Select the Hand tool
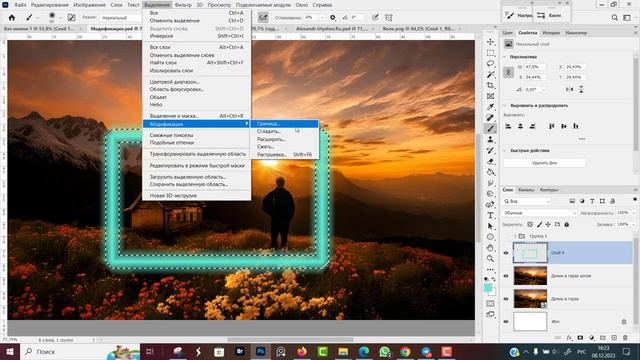 (x=490, y=248)
